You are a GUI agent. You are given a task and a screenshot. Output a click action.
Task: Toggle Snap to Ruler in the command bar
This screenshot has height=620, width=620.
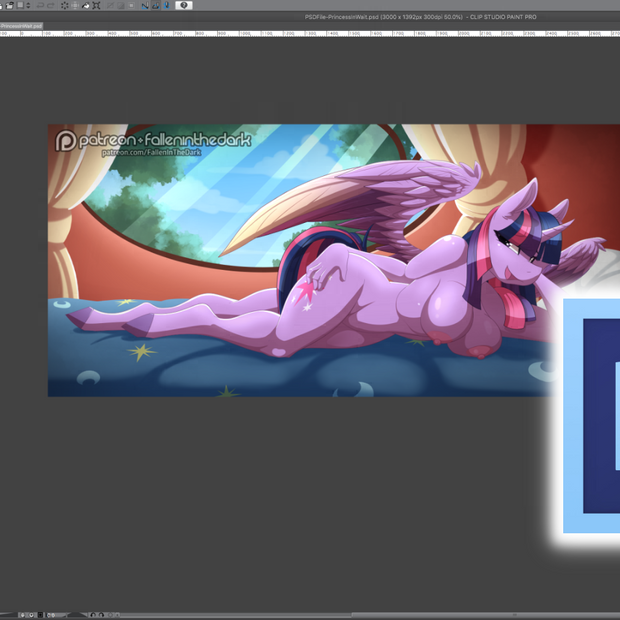pyautogui.click(x=145, y=5)
